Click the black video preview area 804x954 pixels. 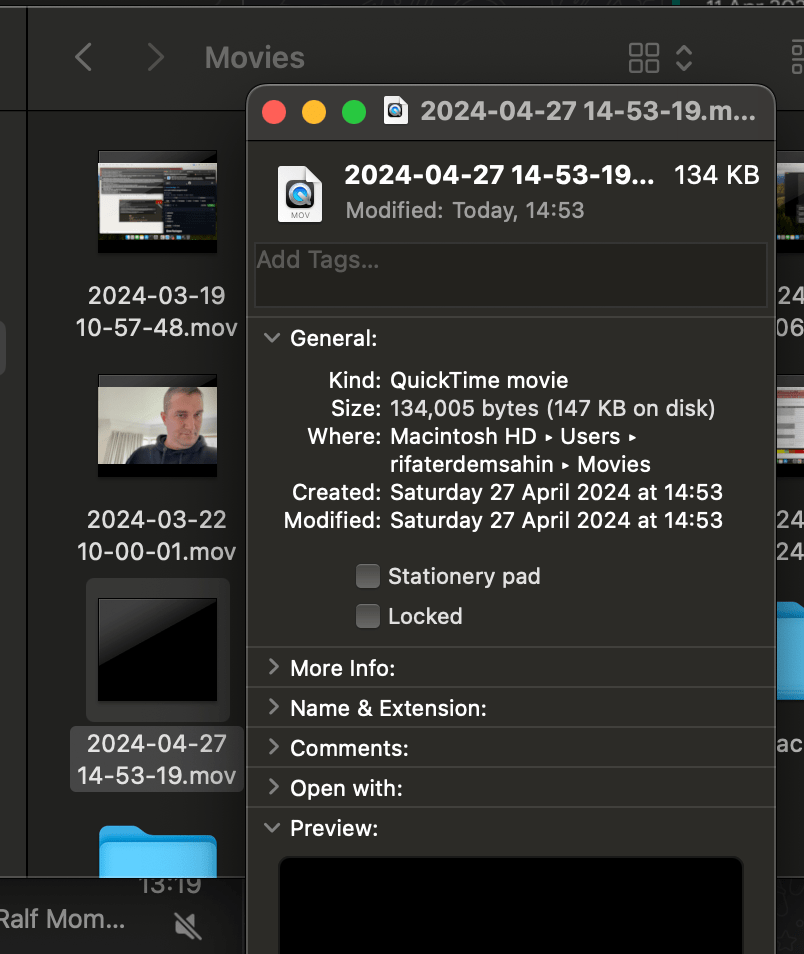(x=511, y=905)
